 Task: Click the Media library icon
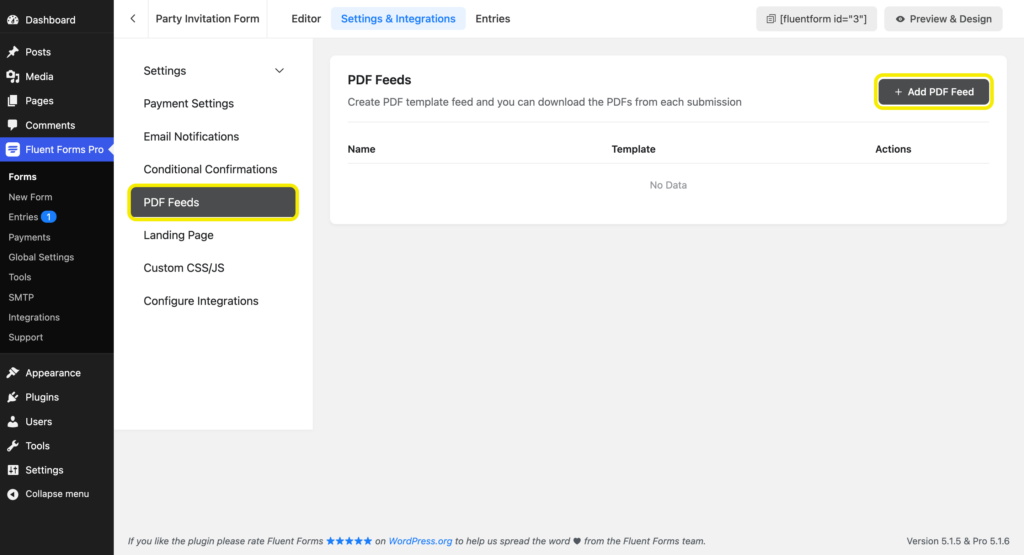(12, 76)
